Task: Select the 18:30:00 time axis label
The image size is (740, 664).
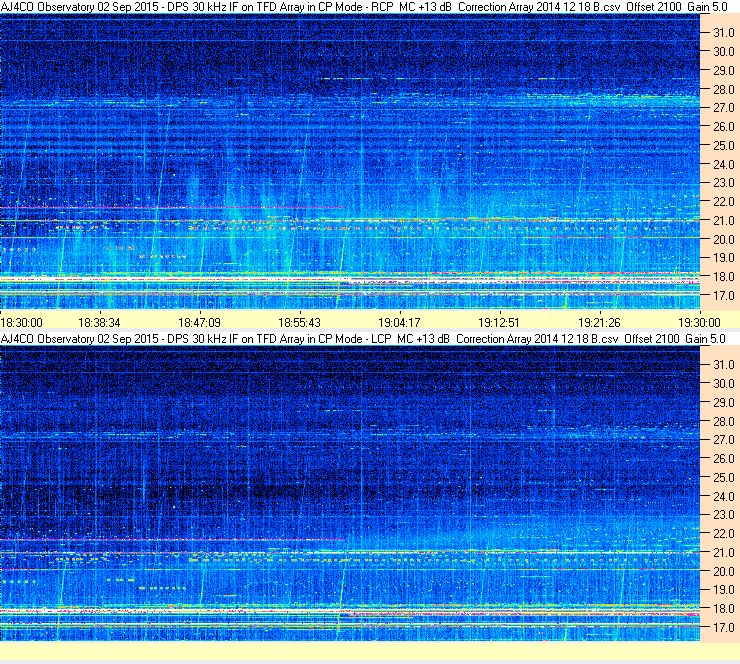Action: click(x=22, y=323)
